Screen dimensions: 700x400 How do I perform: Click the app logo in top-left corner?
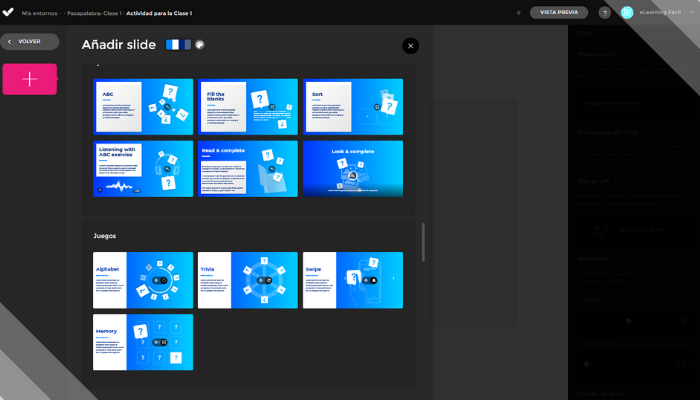(x=8, y=12)
